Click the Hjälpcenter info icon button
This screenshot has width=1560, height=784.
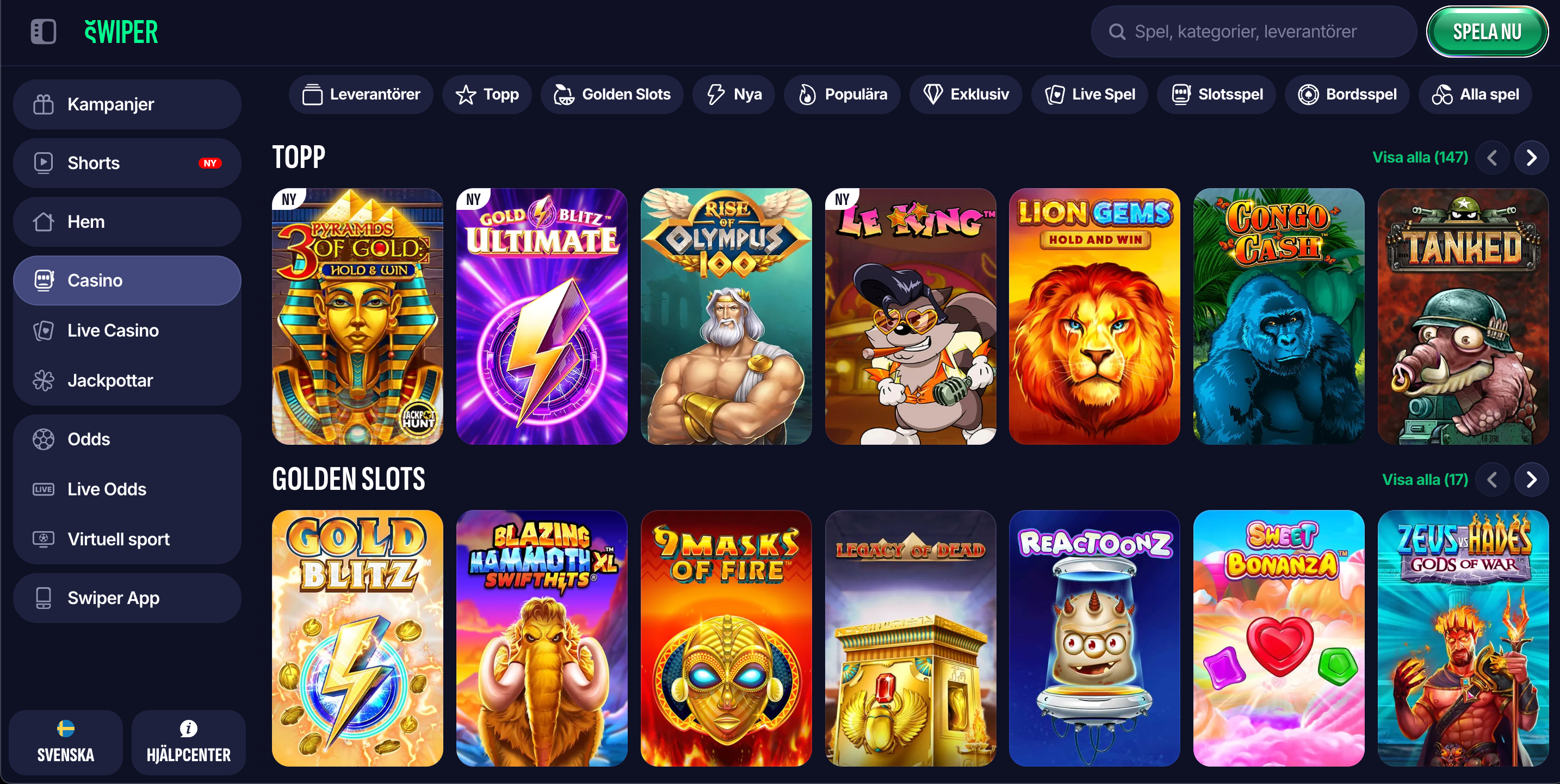coord(188,742)
